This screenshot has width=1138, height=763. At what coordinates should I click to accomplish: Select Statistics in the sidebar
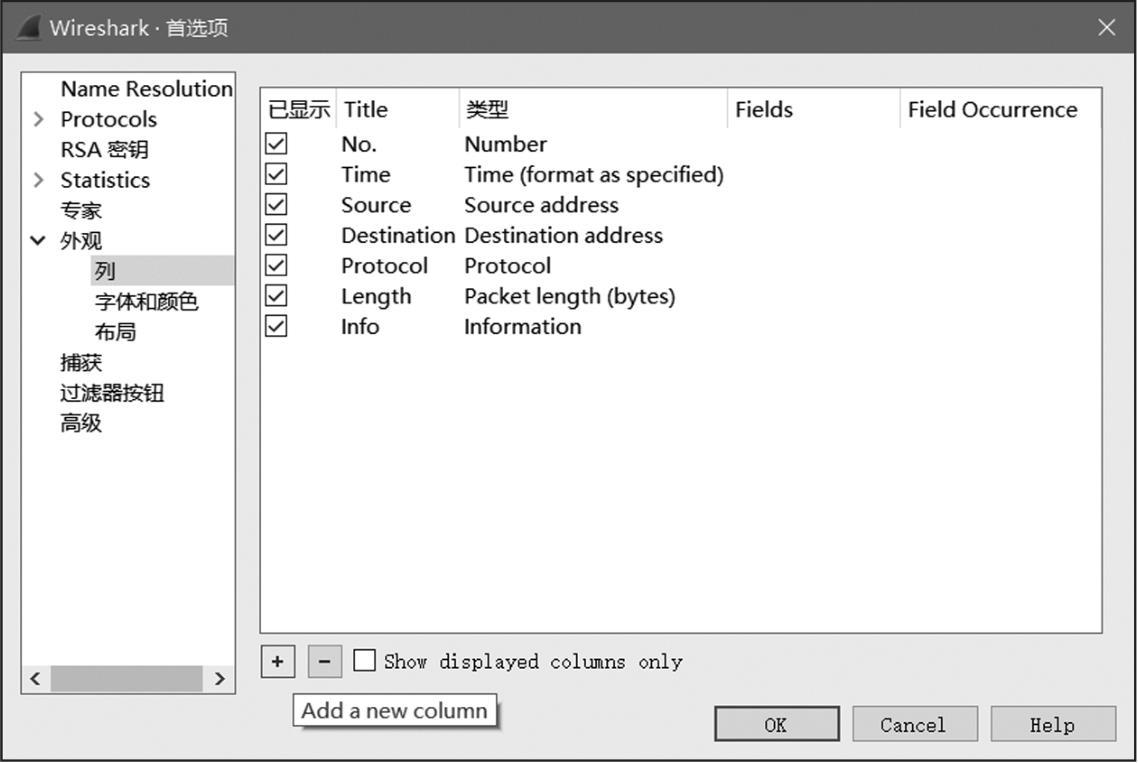click(x=105, y=180)
